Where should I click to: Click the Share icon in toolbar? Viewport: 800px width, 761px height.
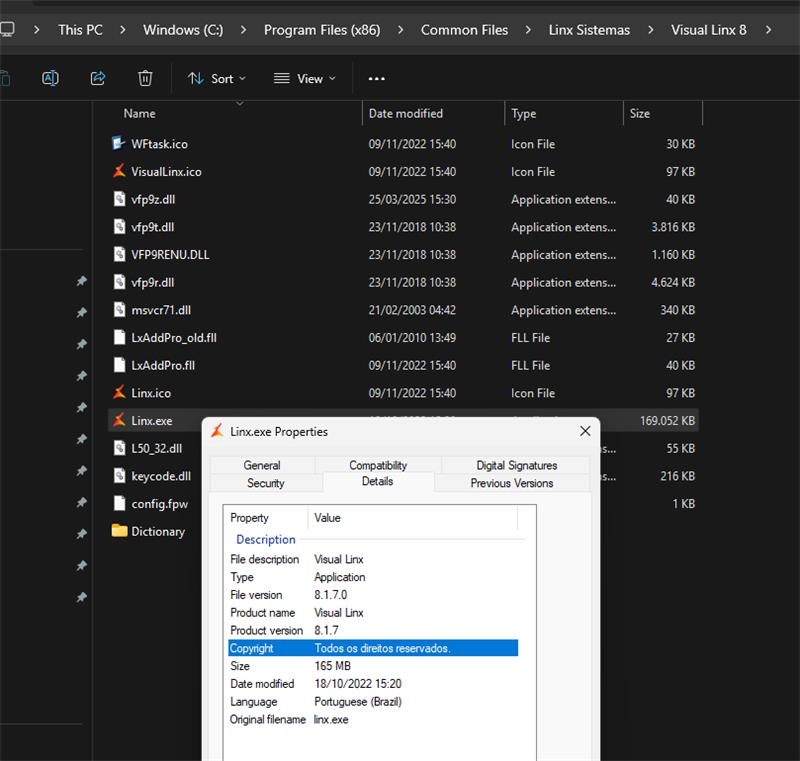pos(98,78)
